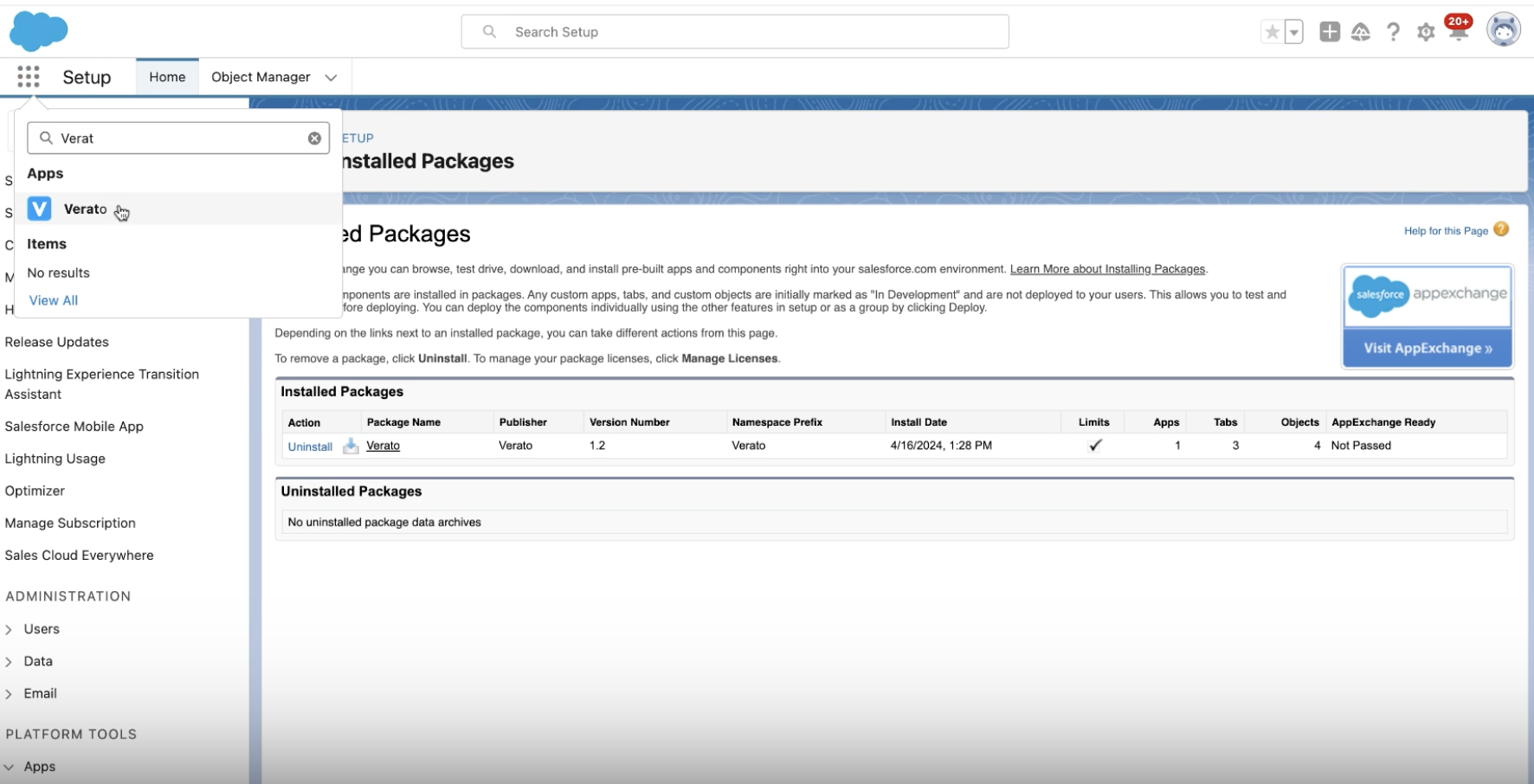The height and width of the screenshot is (784, 1534).
Task: Click the Namespace Prefix column header
Action: [x=777, y=422]
